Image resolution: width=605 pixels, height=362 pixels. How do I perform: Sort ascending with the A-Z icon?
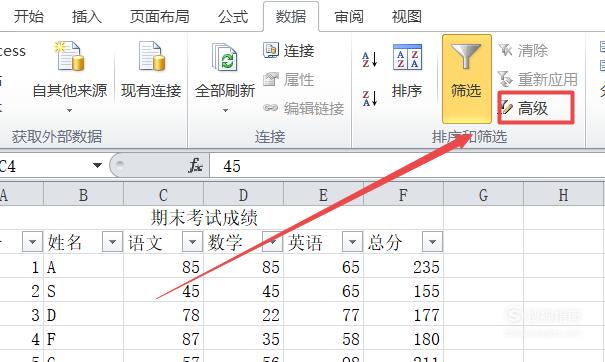(370, 59)
